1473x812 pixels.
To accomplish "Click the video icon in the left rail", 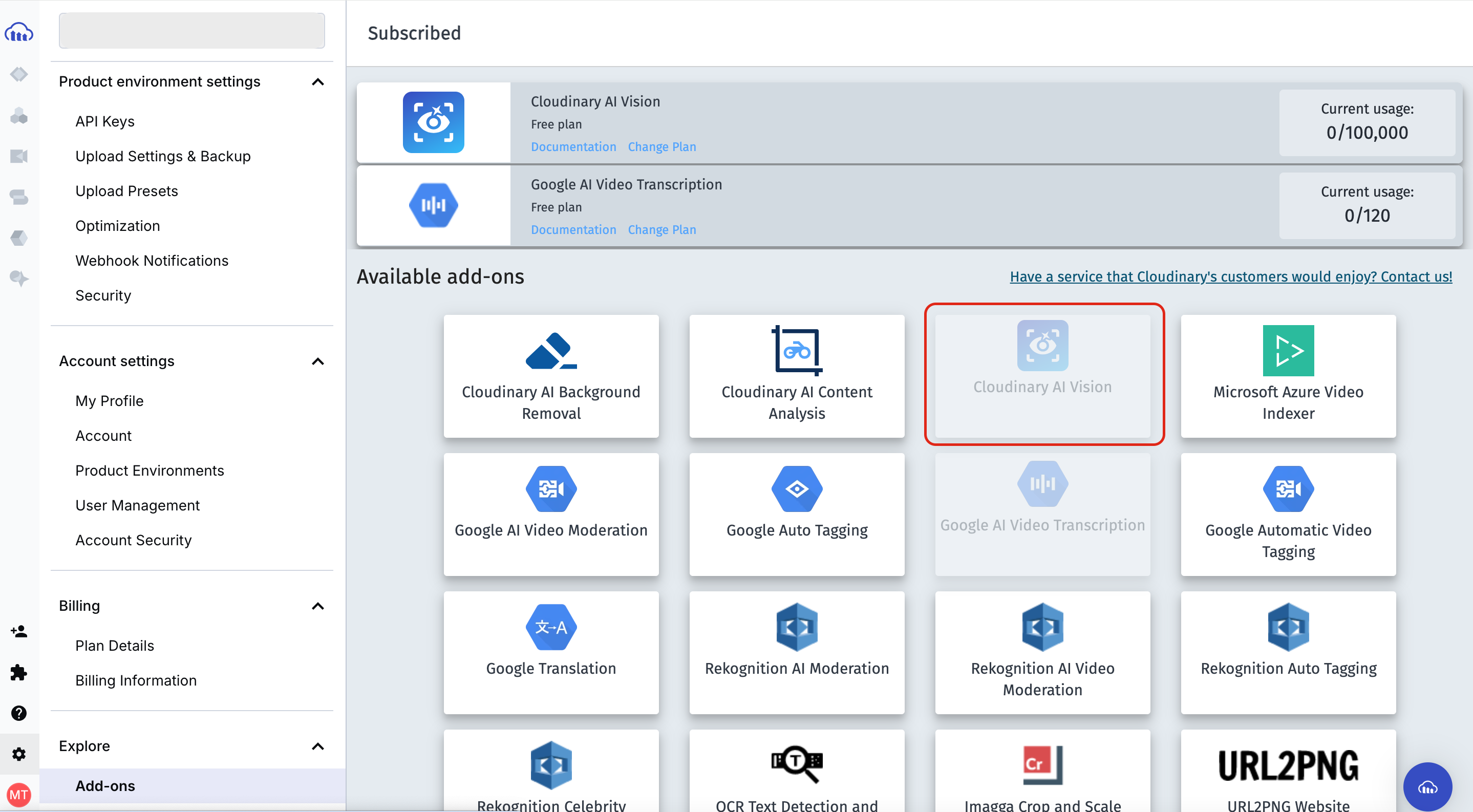I will [19, 156].
